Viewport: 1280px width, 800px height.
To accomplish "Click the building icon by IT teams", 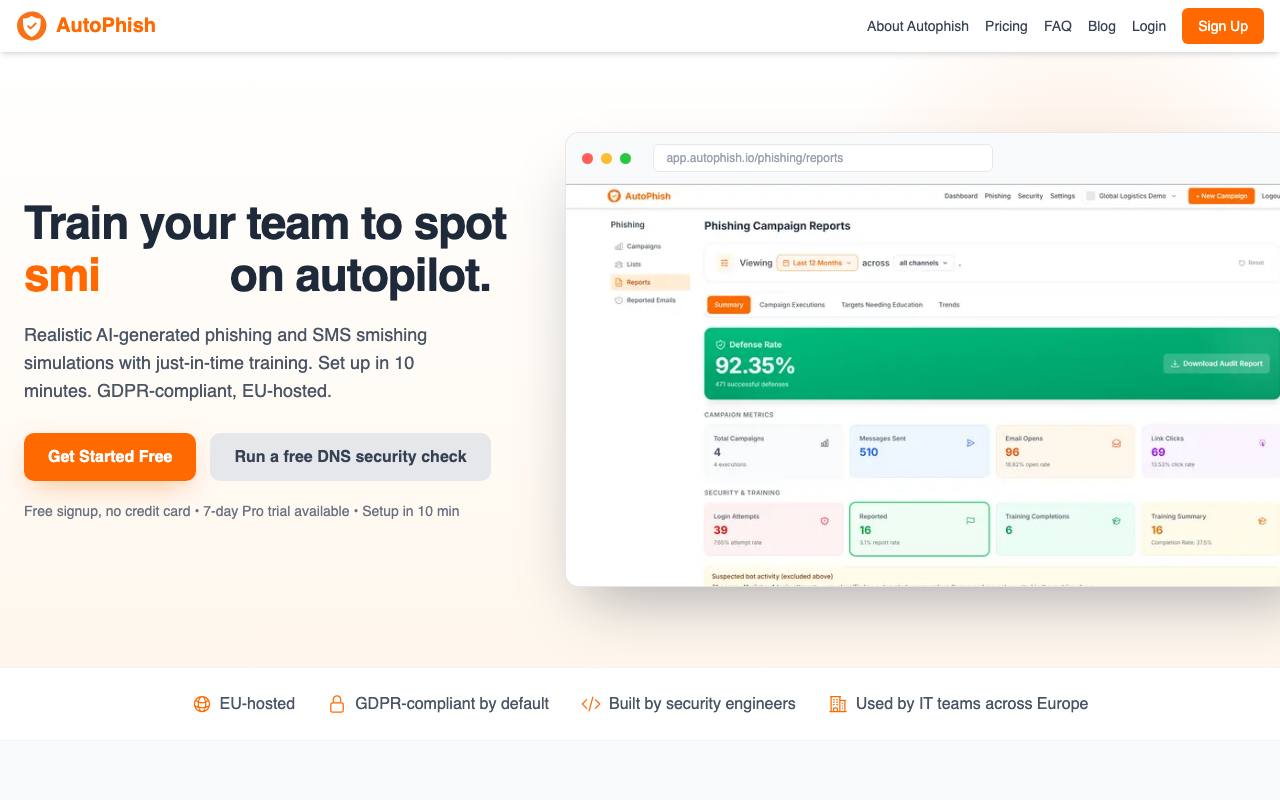I will [x=838, y=704].
